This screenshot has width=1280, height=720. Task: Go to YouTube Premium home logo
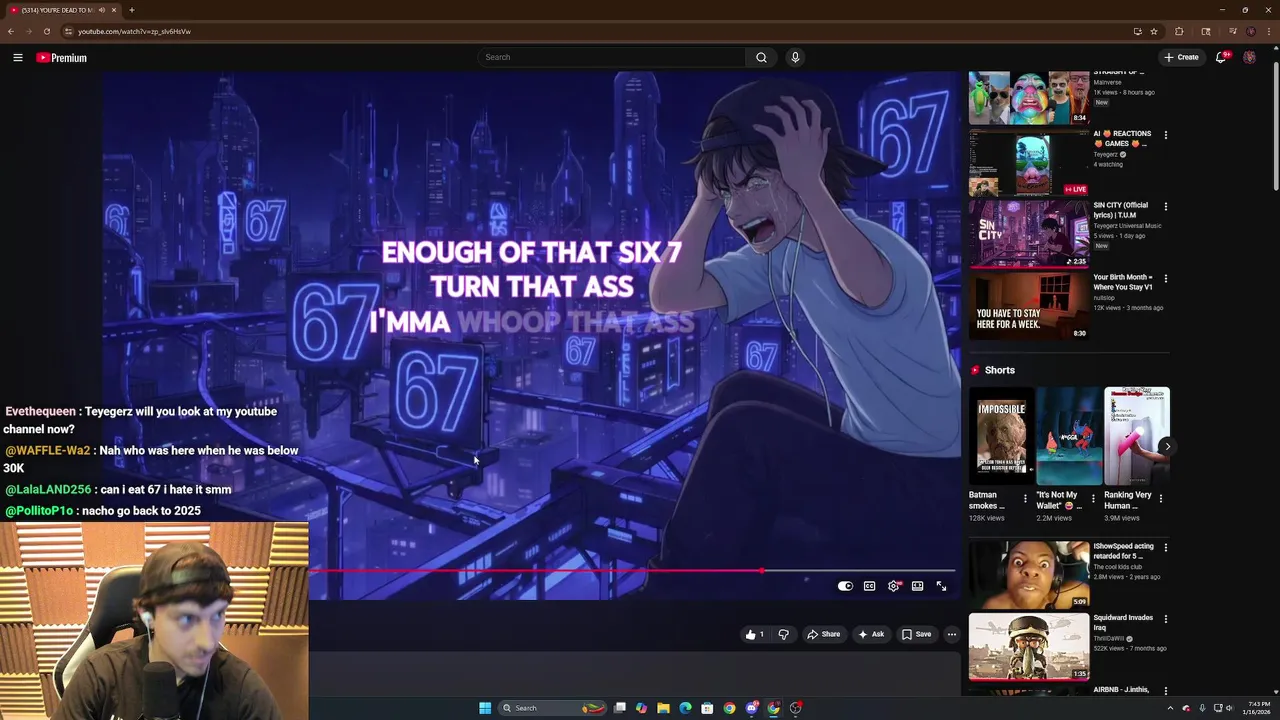click(x=62, y=58)
